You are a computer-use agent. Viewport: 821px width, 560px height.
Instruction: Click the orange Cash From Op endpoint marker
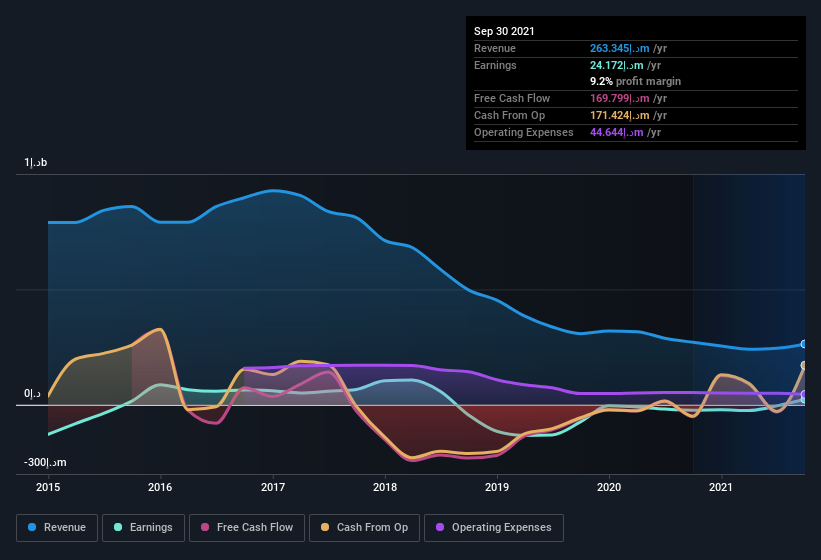click(804, 365)
